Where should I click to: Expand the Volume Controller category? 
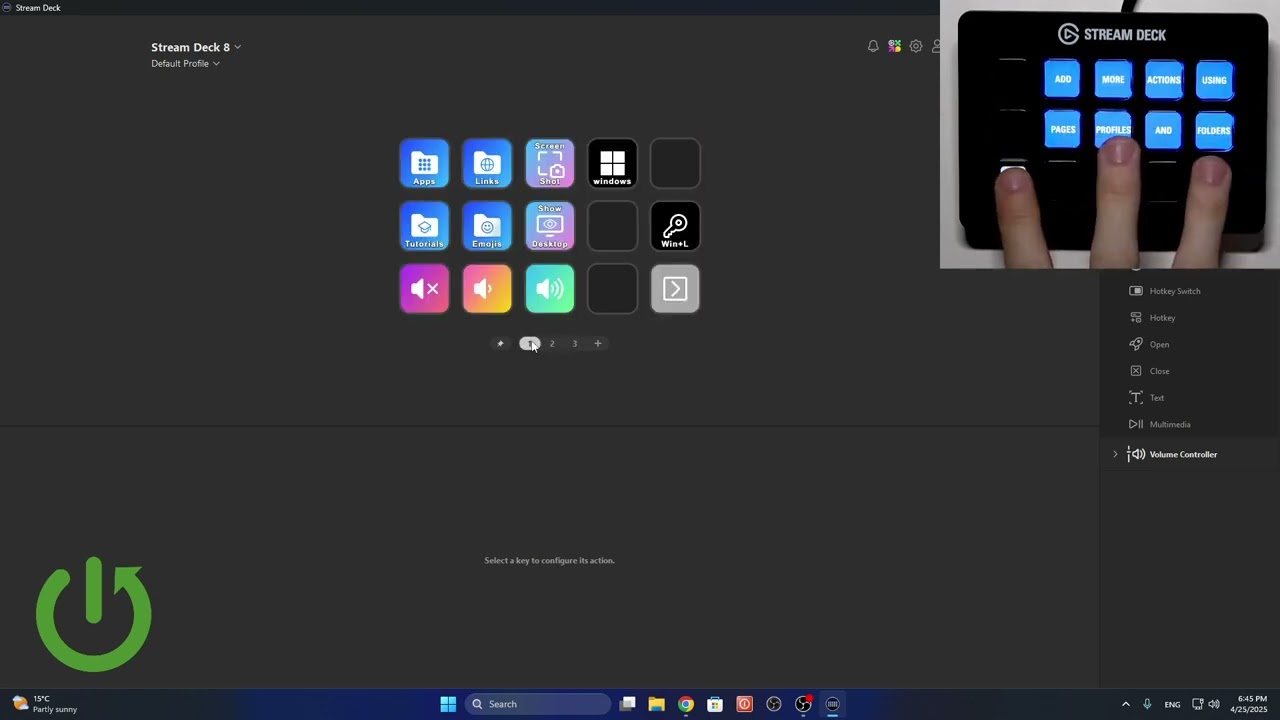click(x=1115, y=454)
